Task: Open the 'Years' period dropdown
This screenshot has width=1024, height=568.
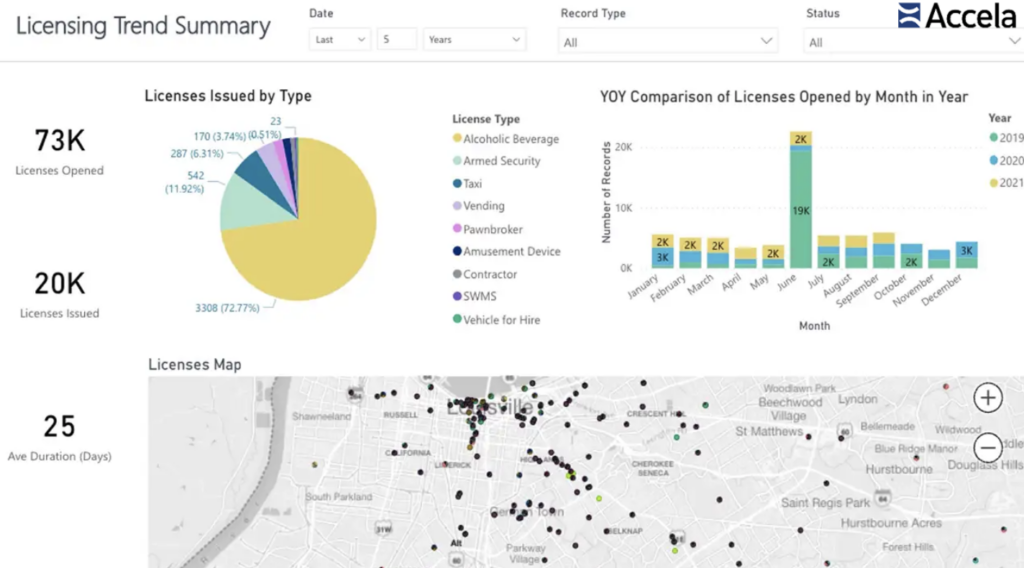Action: coord(474,40)
